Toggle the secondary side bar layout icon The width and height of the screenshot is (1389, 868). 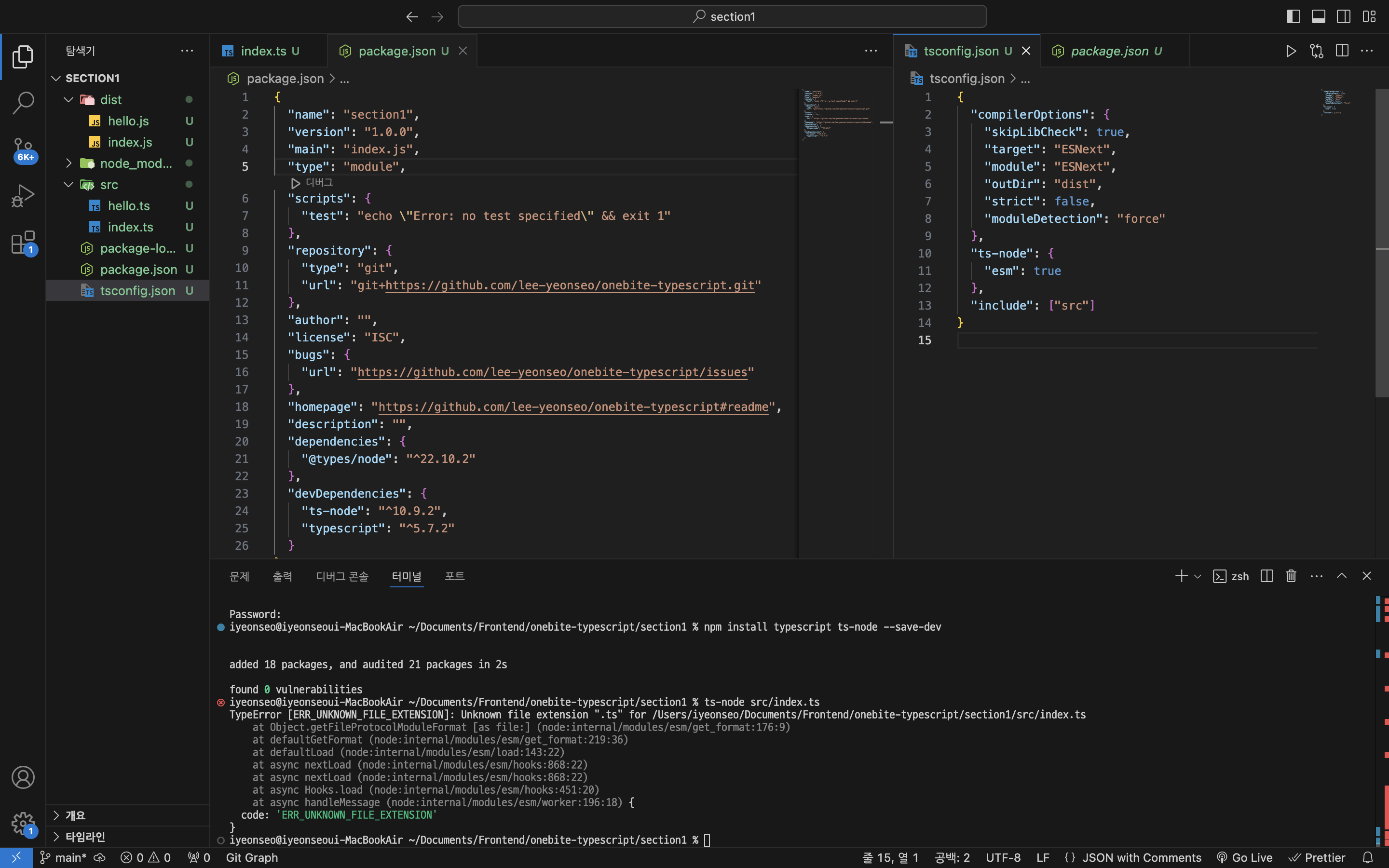pos(1344,17)
